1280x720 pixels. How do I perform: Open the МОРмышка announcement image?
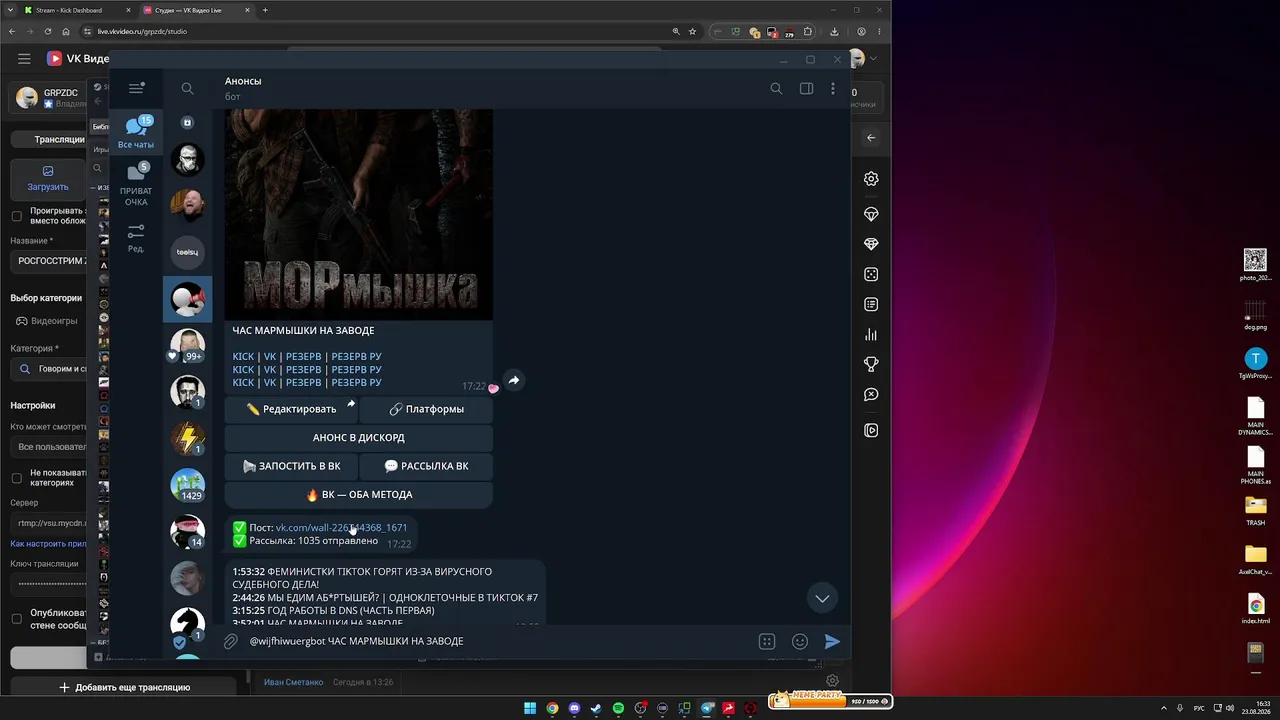point(359,215)
